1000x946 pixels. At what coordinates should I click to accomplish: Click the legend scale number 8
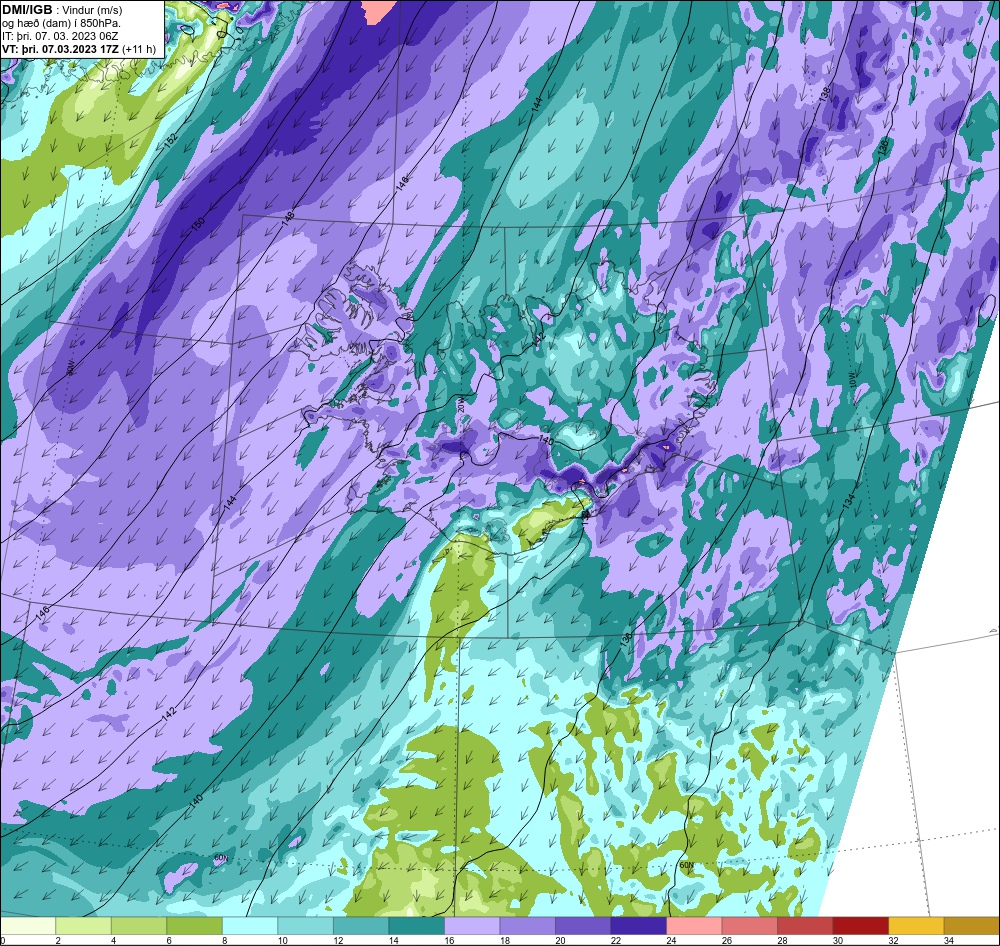(x=224, y=940)
